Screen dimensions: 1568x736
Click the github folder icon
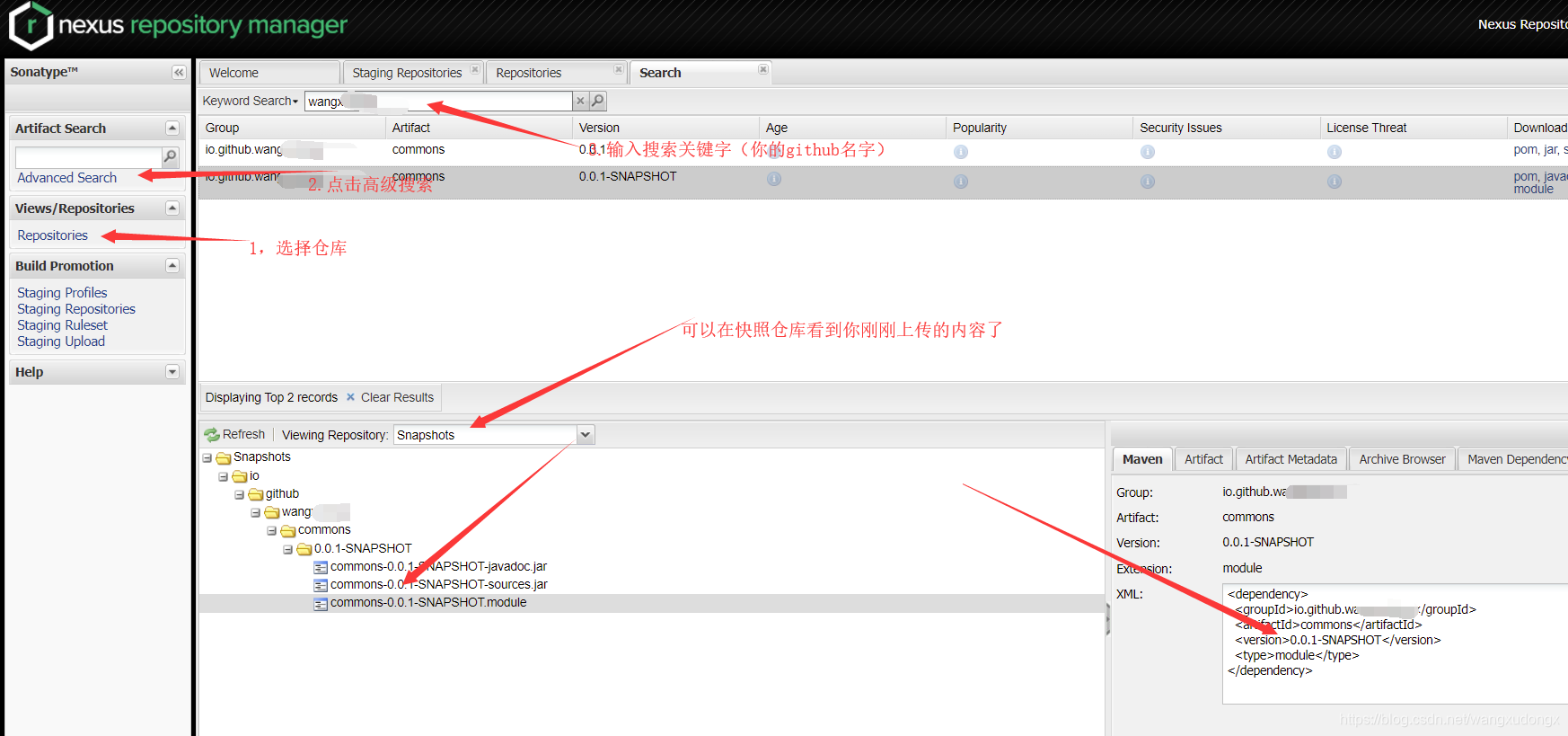coord(256,494)
